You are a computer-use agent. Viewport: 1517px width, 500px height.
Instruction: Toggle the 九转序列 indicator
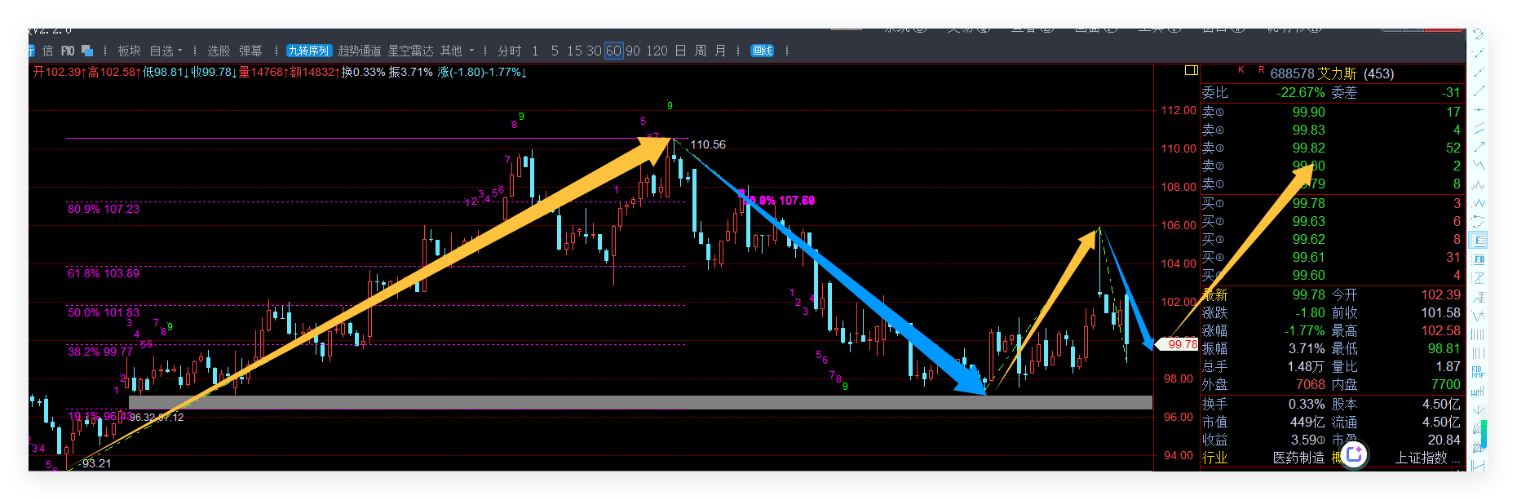pyautogui.click(x=309, y=51)
